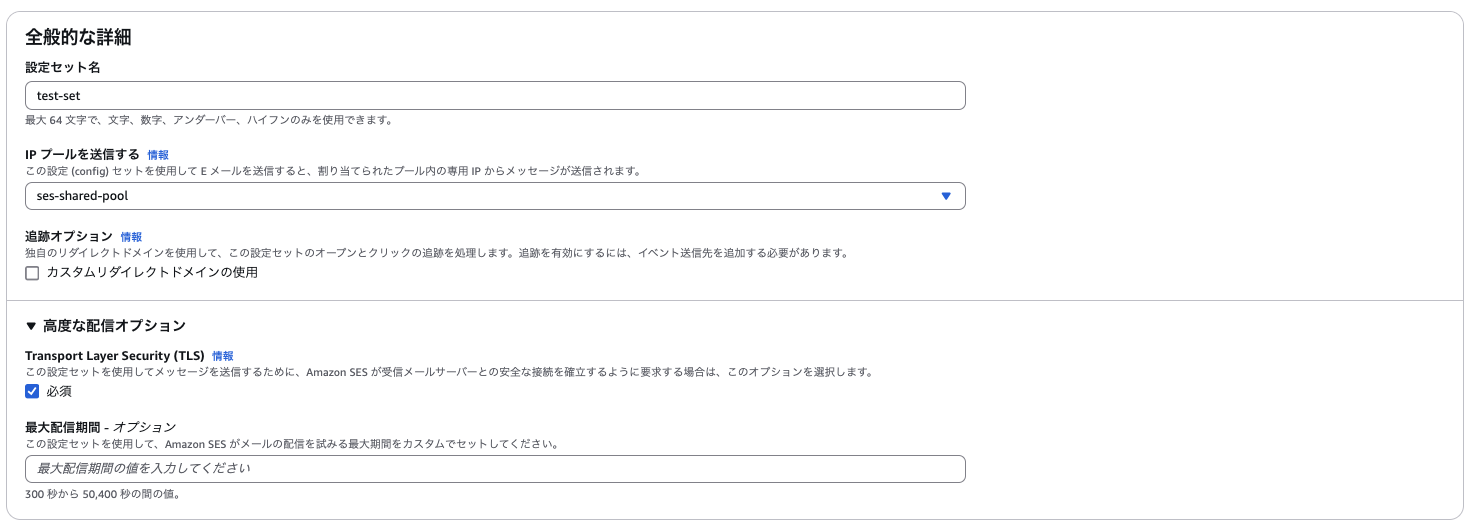1473x526 pixels.
Task: Click the 必須 label text
Action: 59,391
